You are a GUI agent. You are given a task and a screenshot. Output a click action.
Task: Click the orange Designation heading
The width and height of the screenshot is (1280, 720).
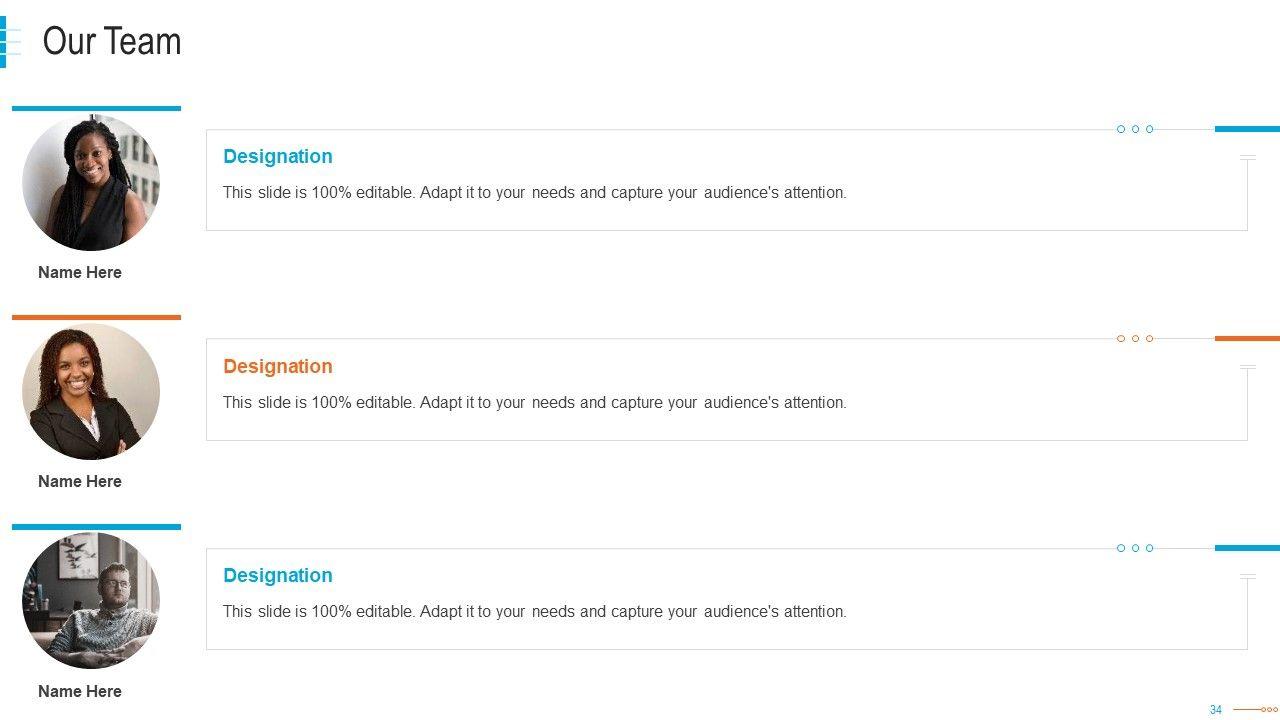click(278, 366)
